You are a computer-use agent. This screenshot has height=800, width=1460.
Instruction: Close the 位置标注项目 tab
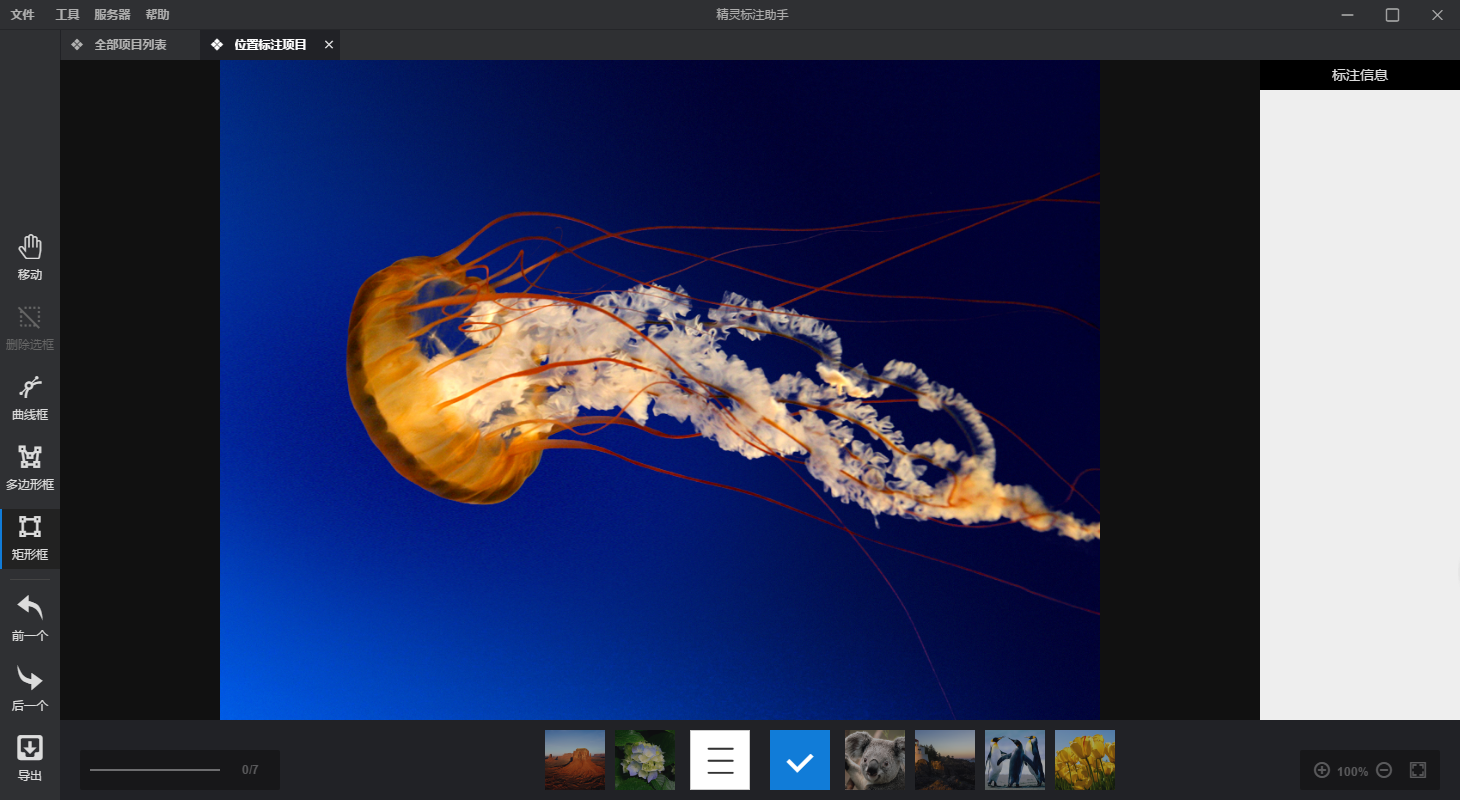[x=329, y=45]
